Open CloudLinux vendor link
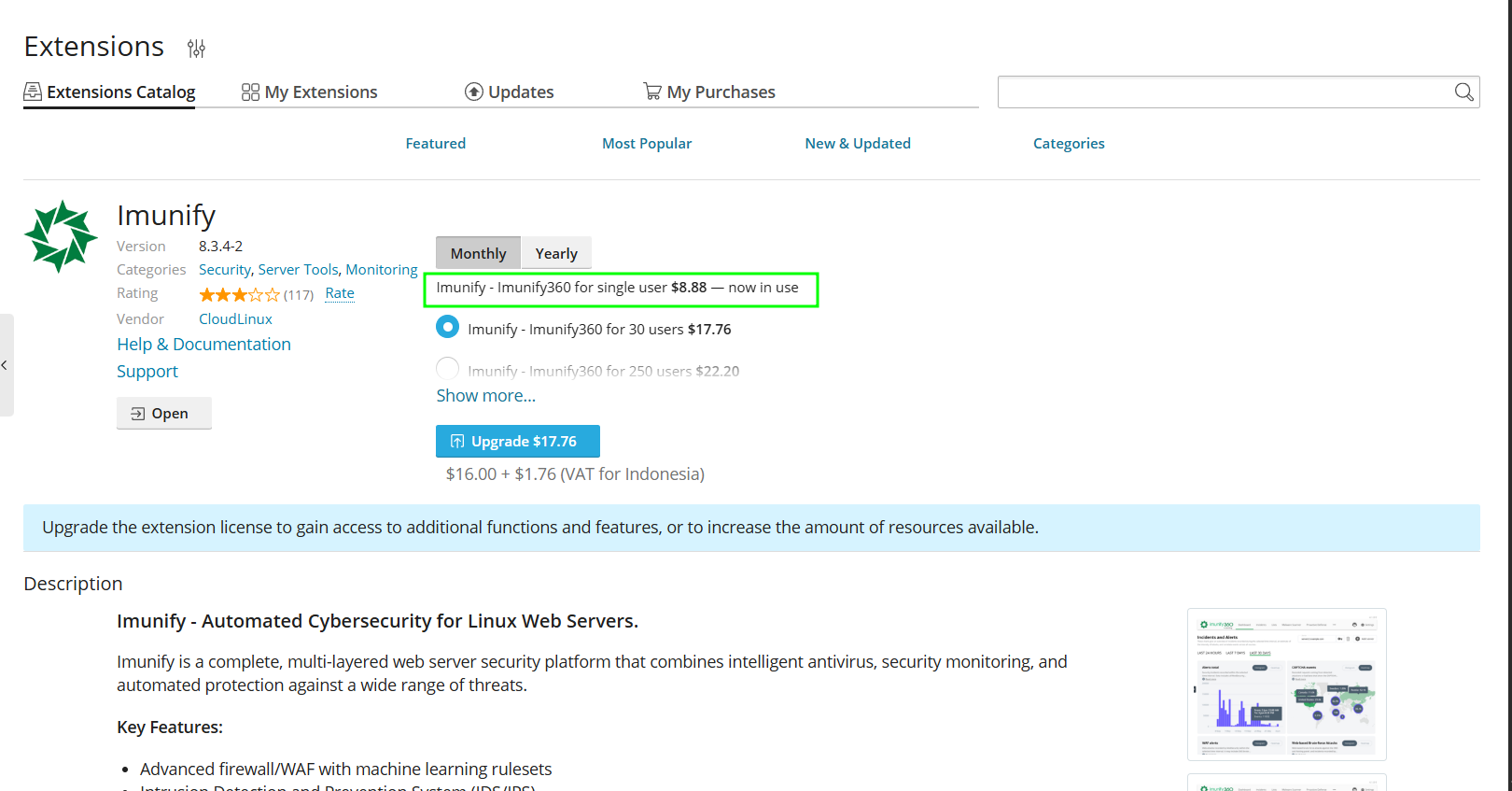Screen dimensions: 1512x791 coord(235,318)
